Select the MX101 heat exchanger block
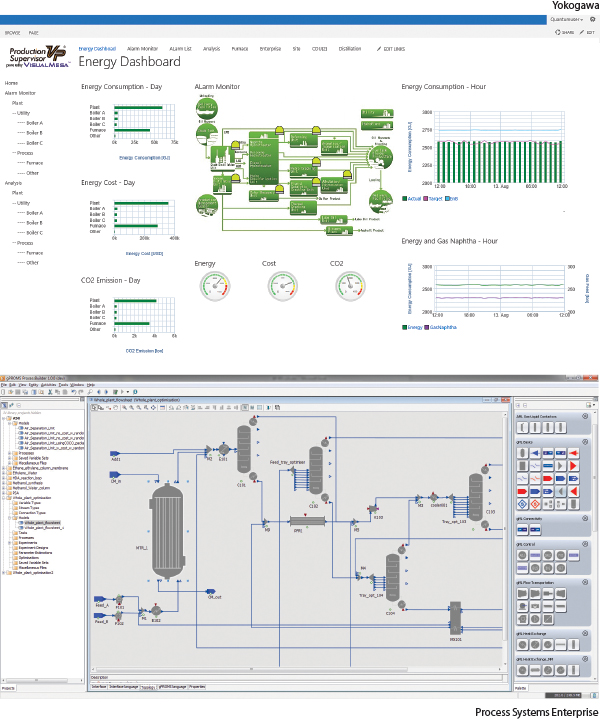This screenshot has height=722, width=600. pos(455,618)
